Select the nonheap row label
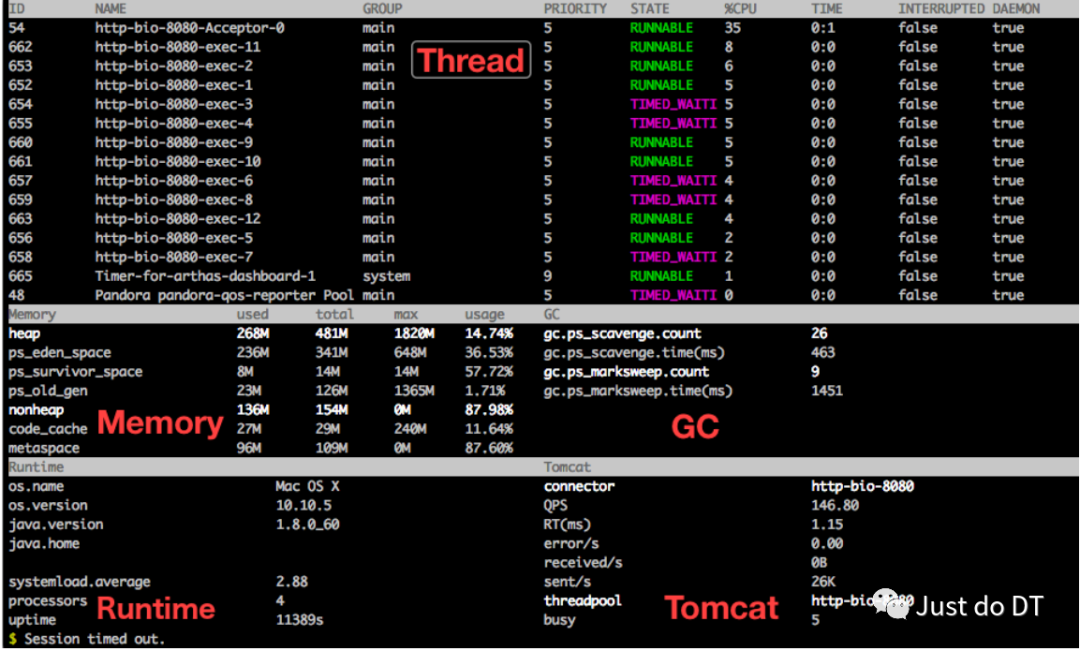 [36, 410]
